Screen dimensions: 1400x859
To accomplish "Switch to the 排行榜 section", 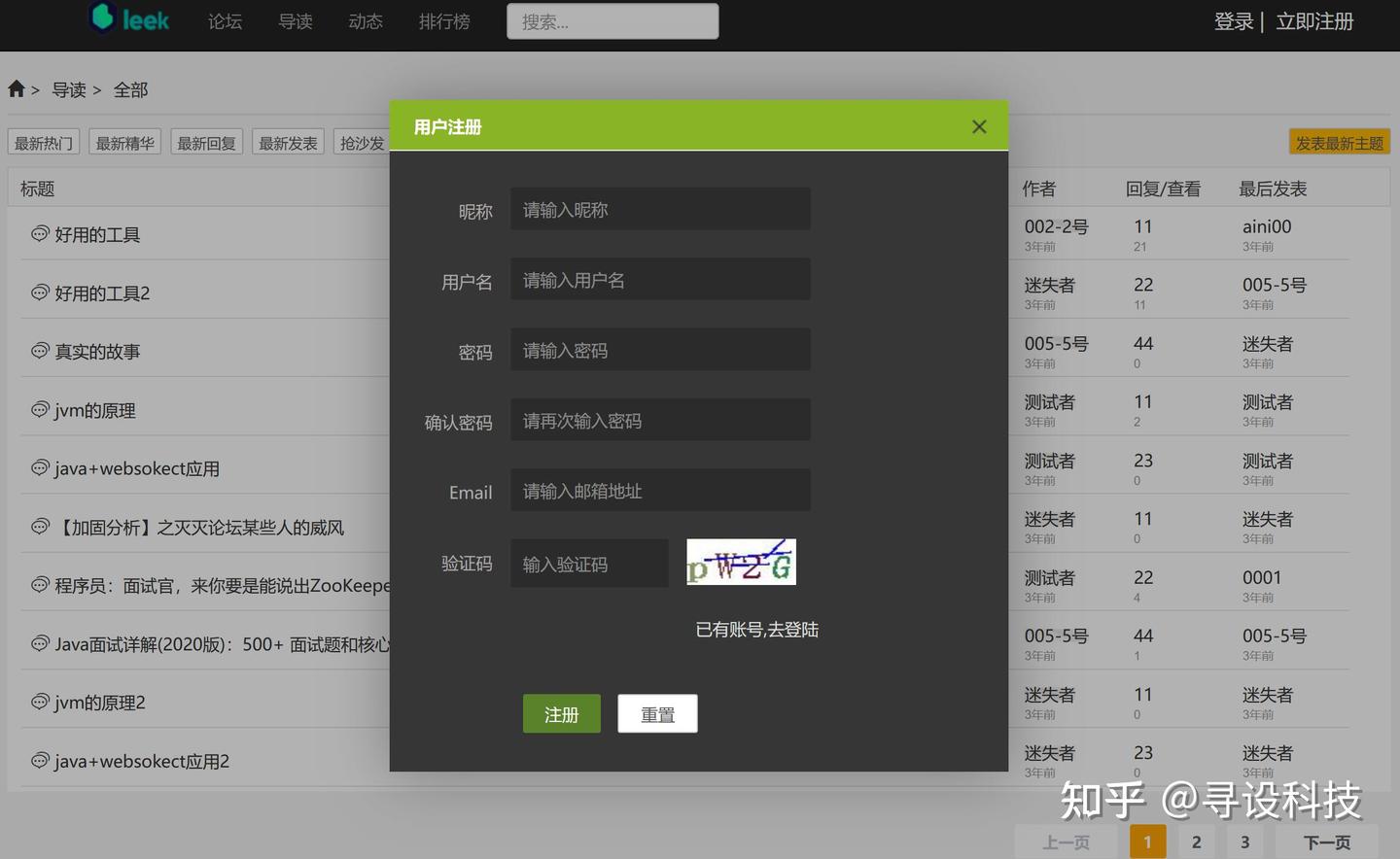I will point(444,21).
